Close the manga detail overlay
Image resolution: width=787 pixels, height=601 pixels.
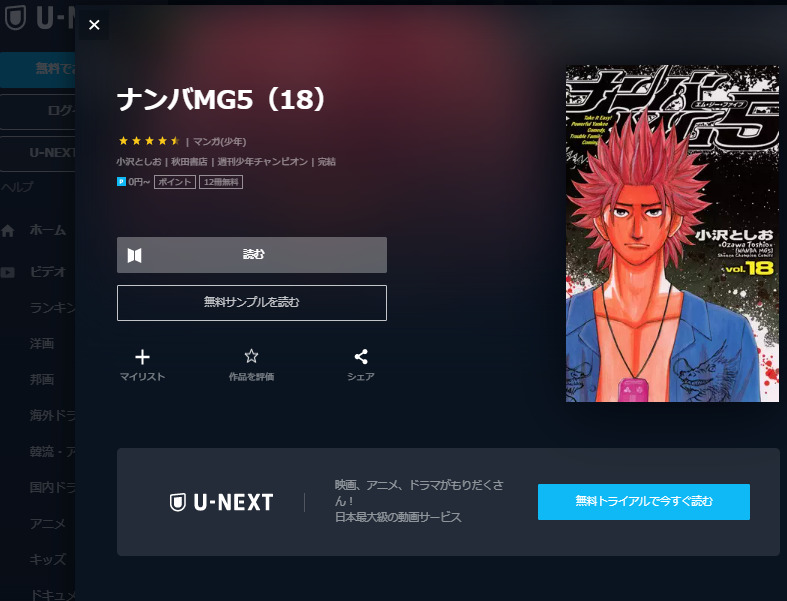[94, 25]
